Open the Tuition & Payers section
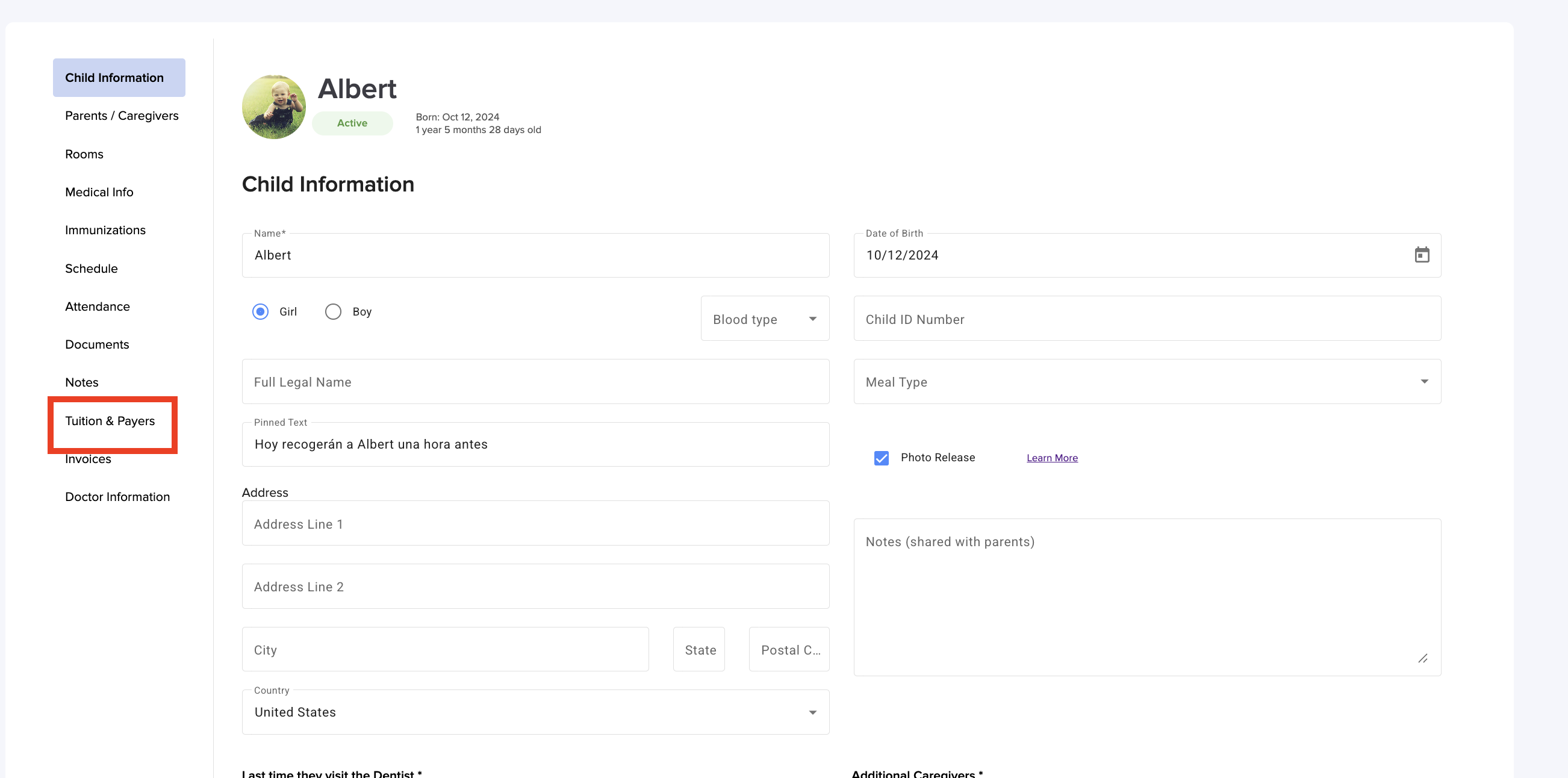Screen dimensions: 1568x778 pyautogui.click(x=110, y=421)
